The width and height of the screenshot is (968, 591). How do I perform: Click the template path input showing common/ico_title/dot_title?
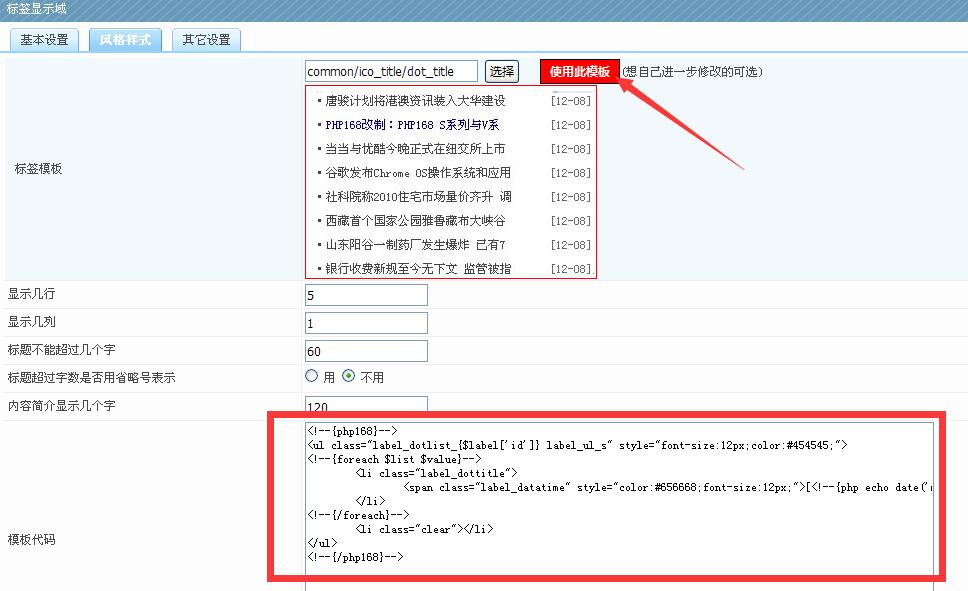pos(390,70)
